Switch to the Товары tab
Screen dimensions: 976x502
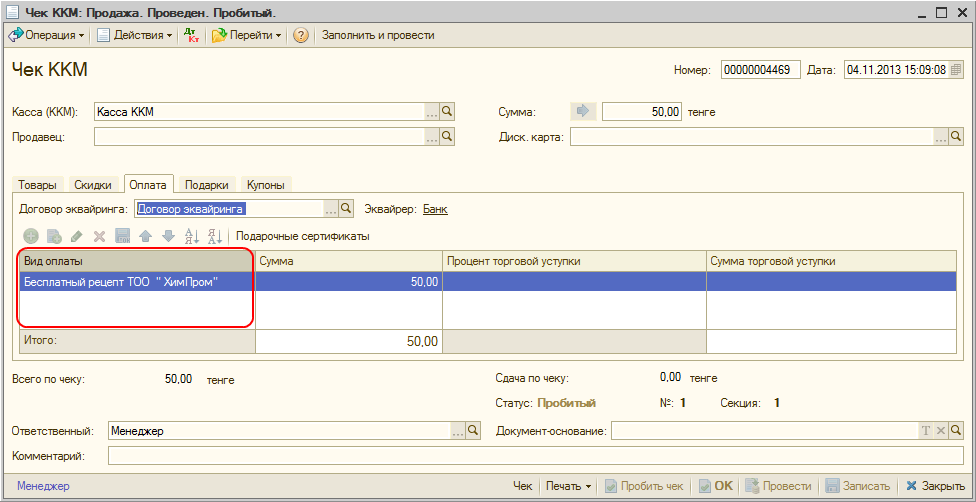[x=39, y=185]
